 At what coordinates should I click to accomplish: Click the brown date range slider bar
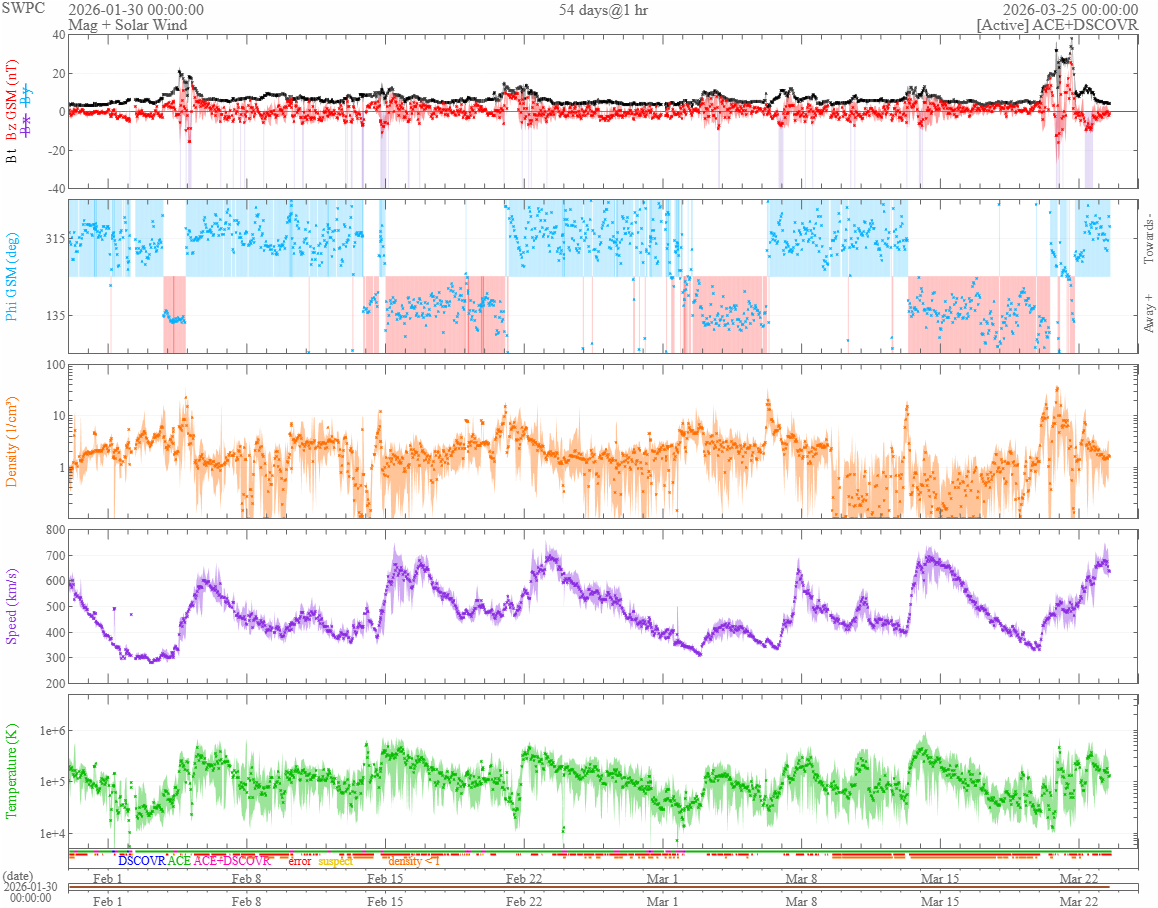pos(589,887)
